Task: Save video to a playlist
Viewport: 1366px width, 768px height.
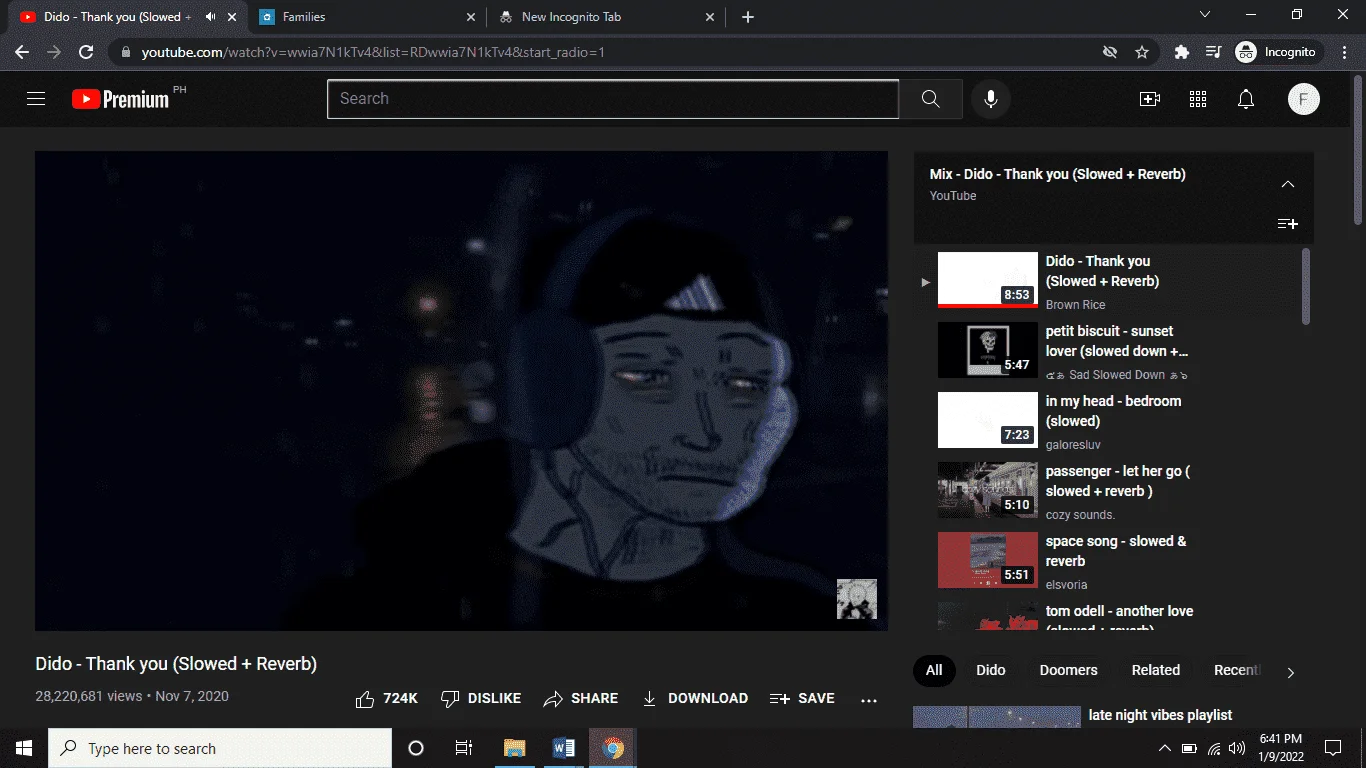Action: 802,699
